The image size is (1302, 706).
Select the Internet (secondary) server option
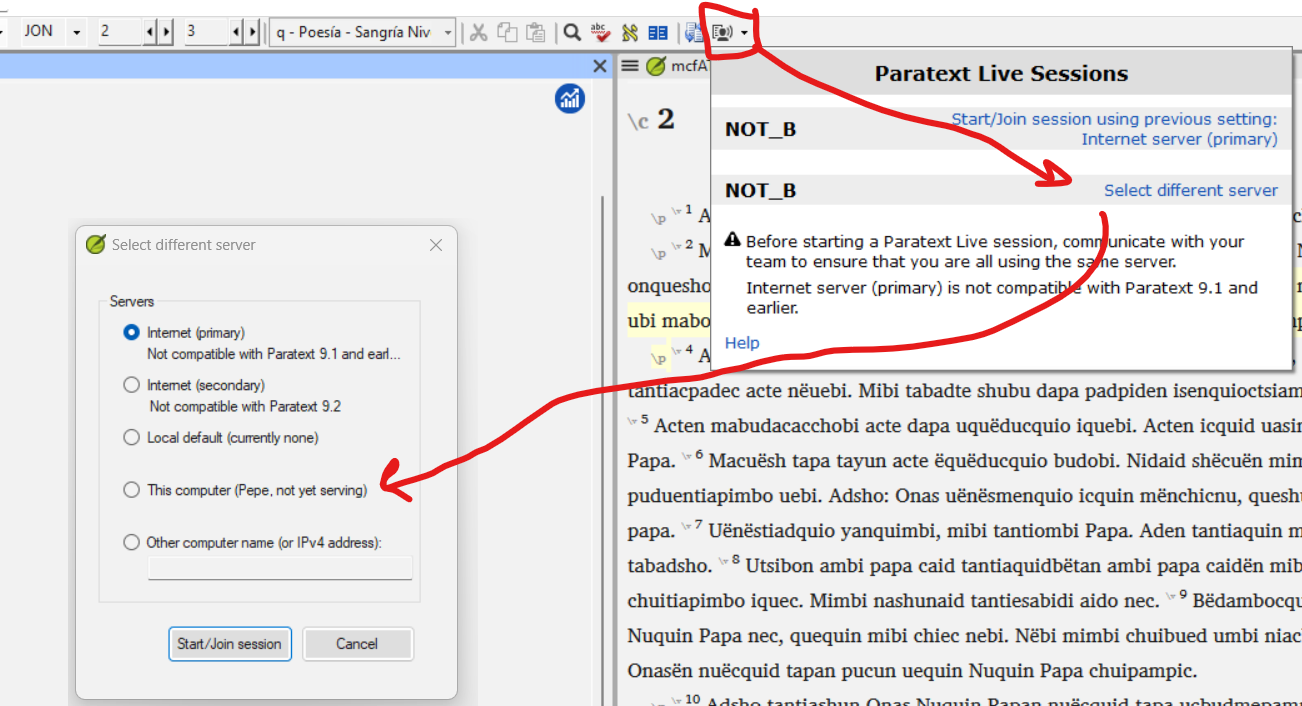click(131, 385)
